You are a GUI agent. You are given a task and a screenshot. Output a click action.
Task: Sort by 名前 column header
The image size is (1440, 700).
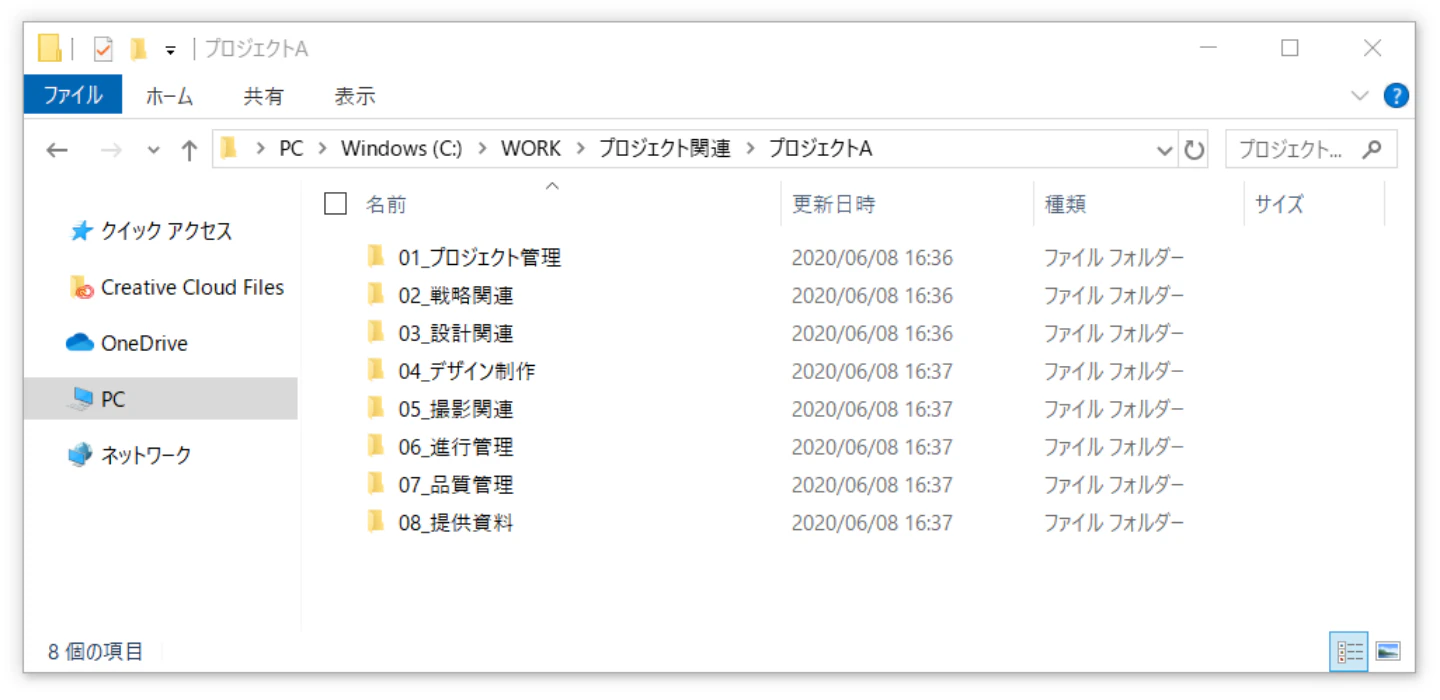(x=386, y=204)
